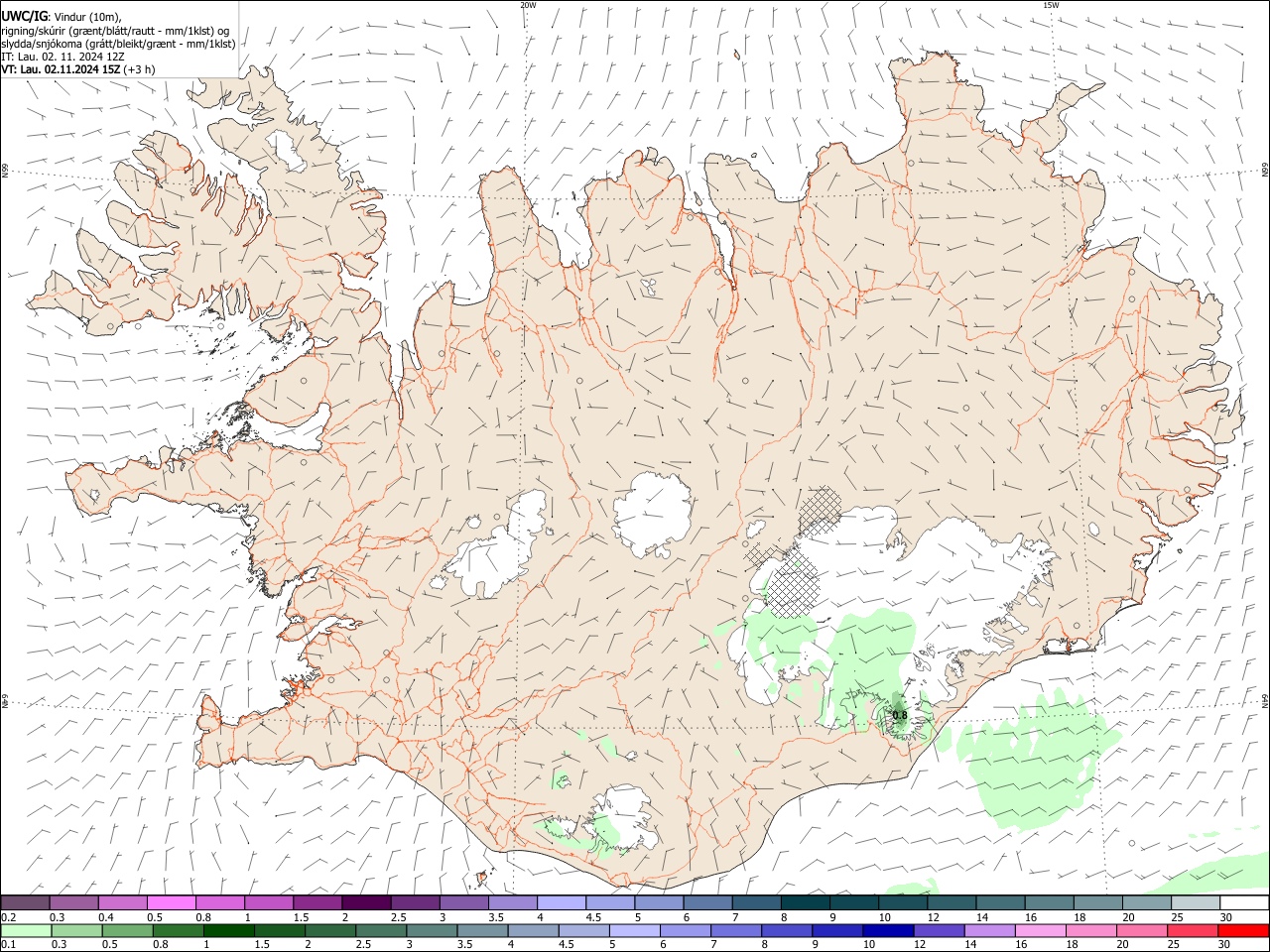The width and height of the screenshot is (1270, 952).
Task: Pick the white 30 swatch in upper scale
Action: (1244, 902)
